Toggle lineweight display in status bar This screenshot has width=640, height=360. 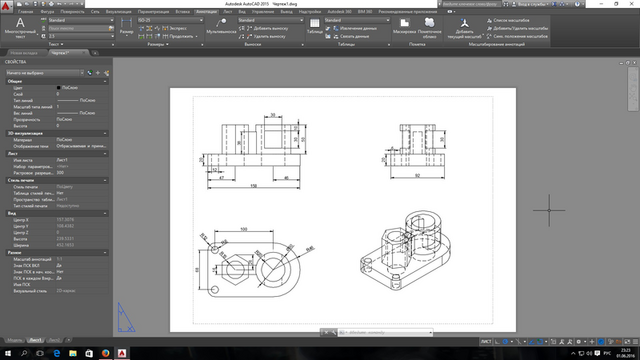553,342
